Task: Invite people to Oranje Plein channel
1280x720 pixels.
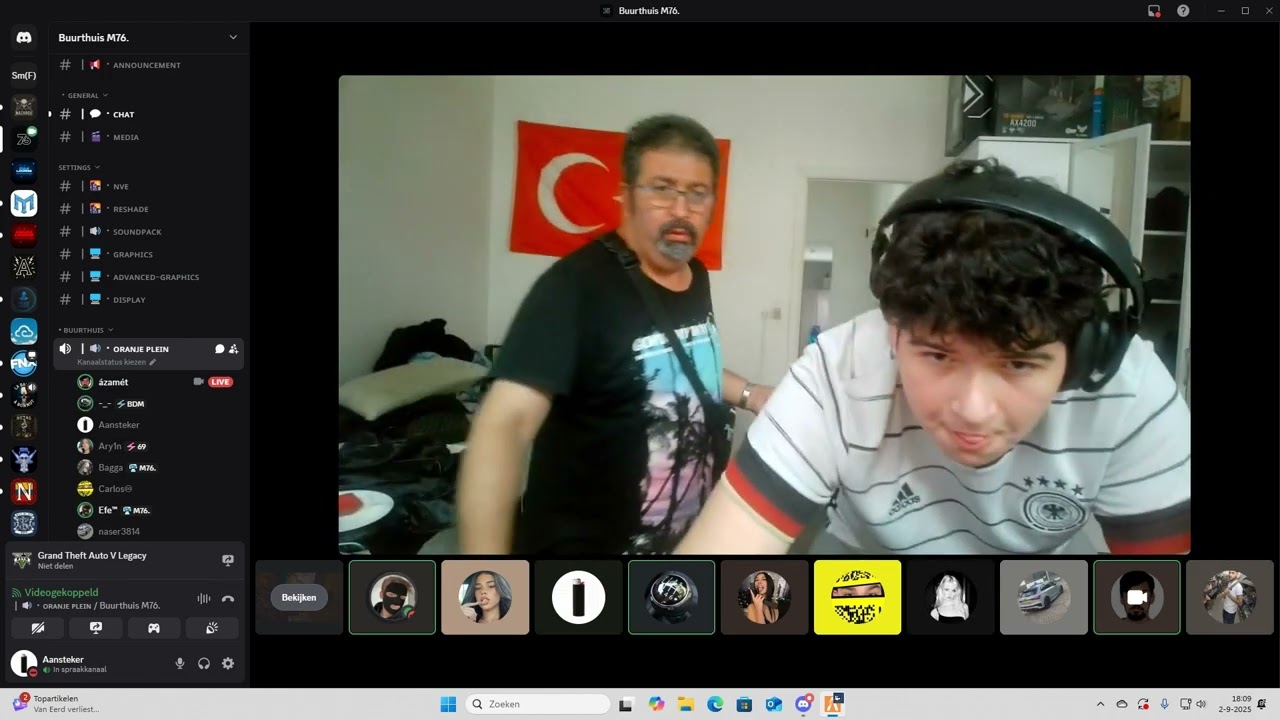Action: [233, 349]
